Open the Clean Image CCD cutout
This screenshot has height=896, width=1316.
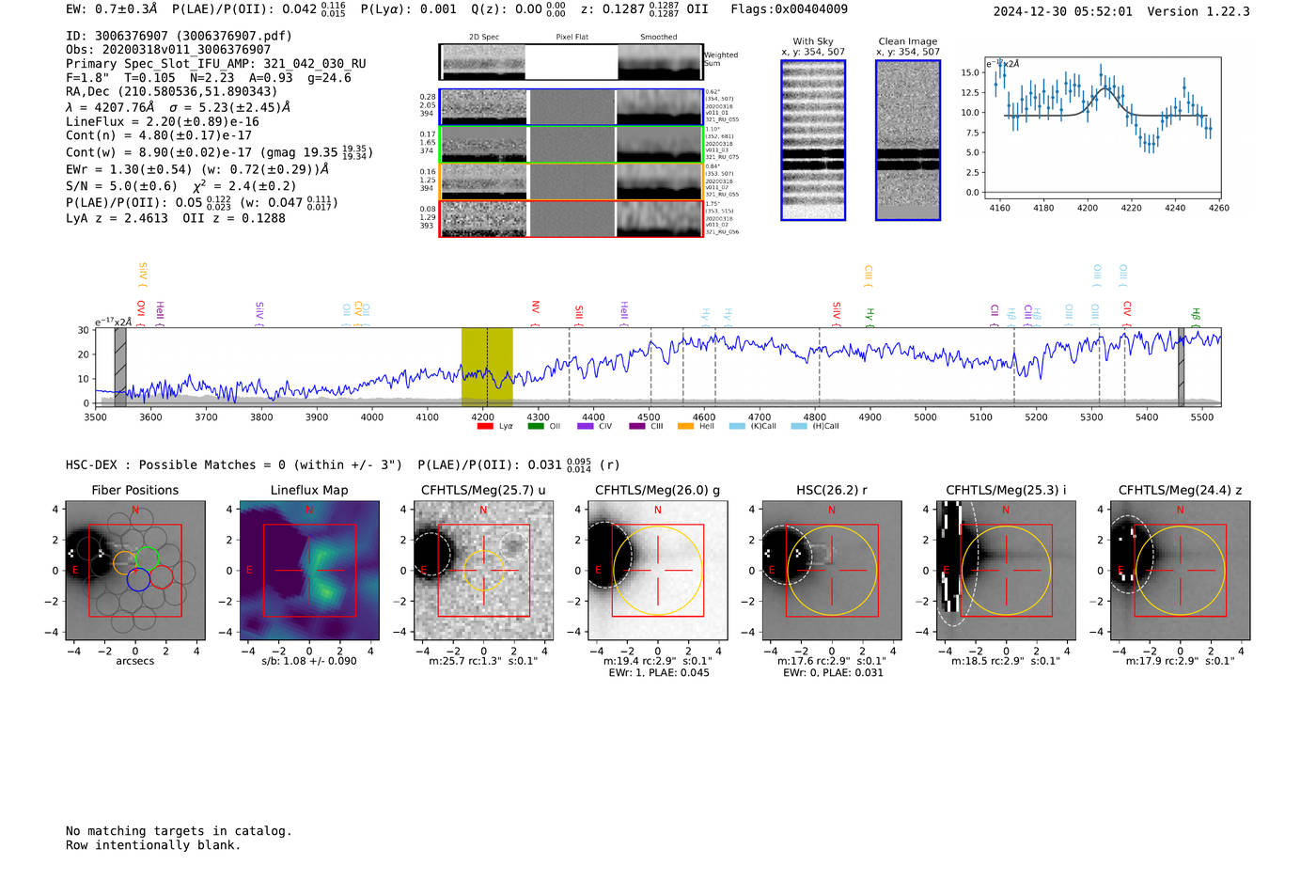click(908, 140)
